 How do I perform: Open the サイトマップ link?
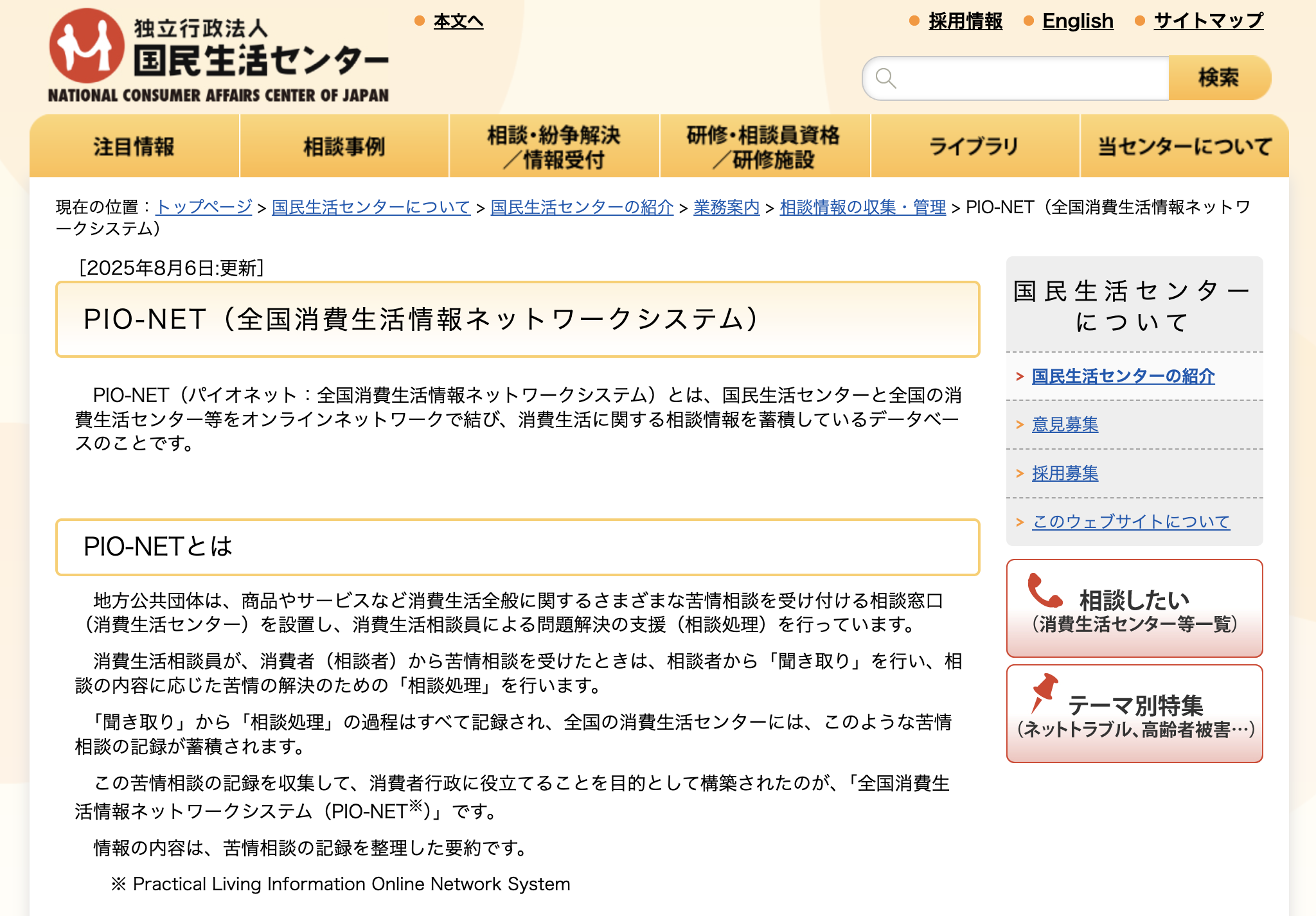coord(1209,21)
